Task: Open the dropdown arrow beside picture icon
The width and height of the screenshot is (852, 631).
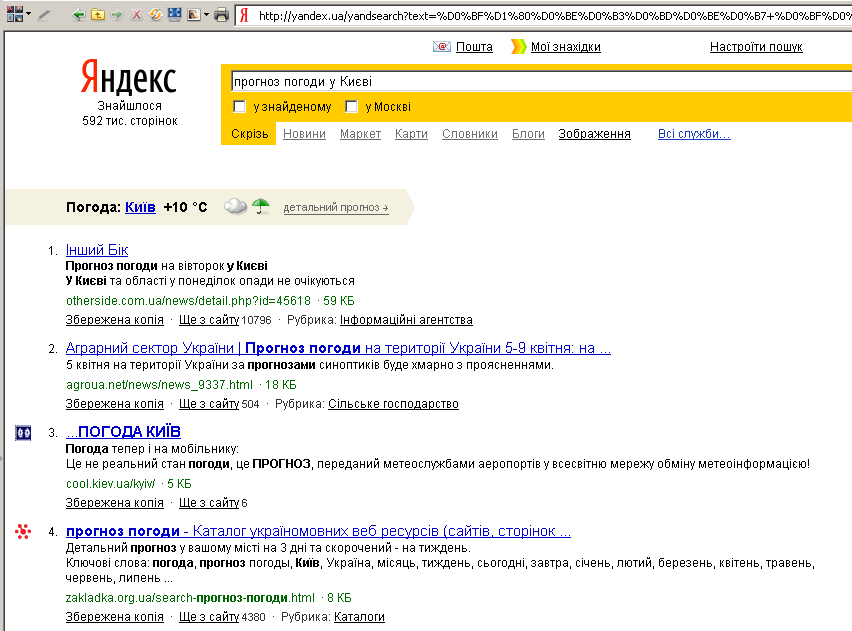Action: pyautogui.click(x=206, y=15)
